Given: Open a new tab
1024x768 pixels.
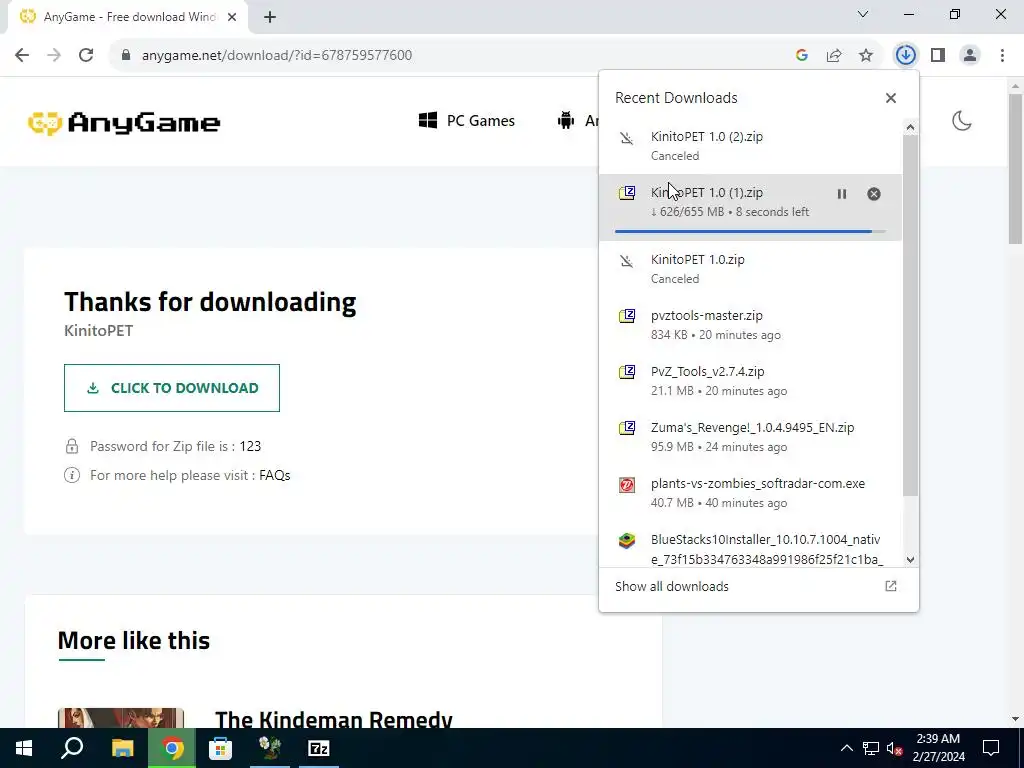Looking at the screenshot, I should (x=270, y=17).
